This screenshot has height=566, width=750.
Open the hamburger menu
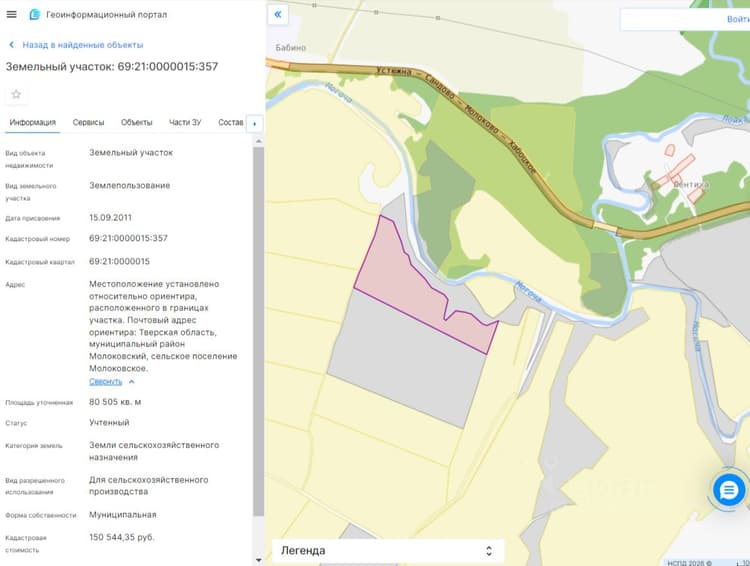[x=11, y=14]
